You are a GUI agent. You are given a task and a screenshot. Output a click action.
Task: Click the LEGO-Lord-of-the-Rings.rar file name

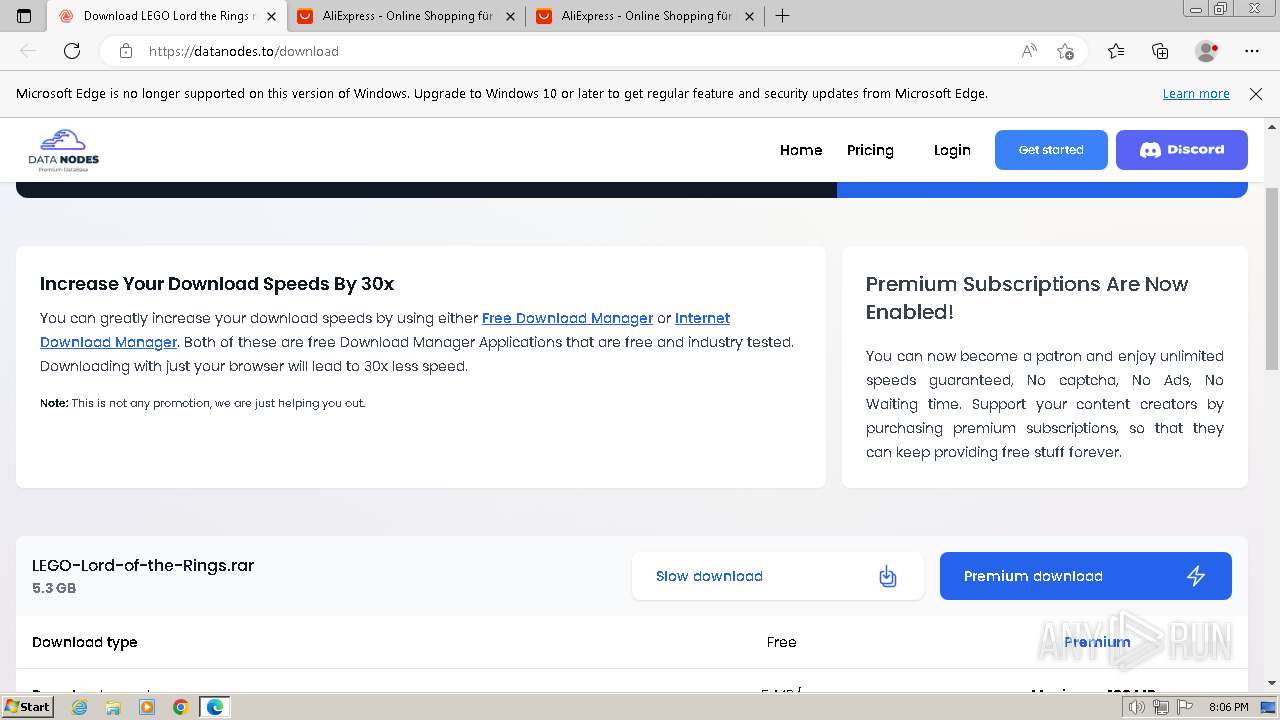point(143,565)
